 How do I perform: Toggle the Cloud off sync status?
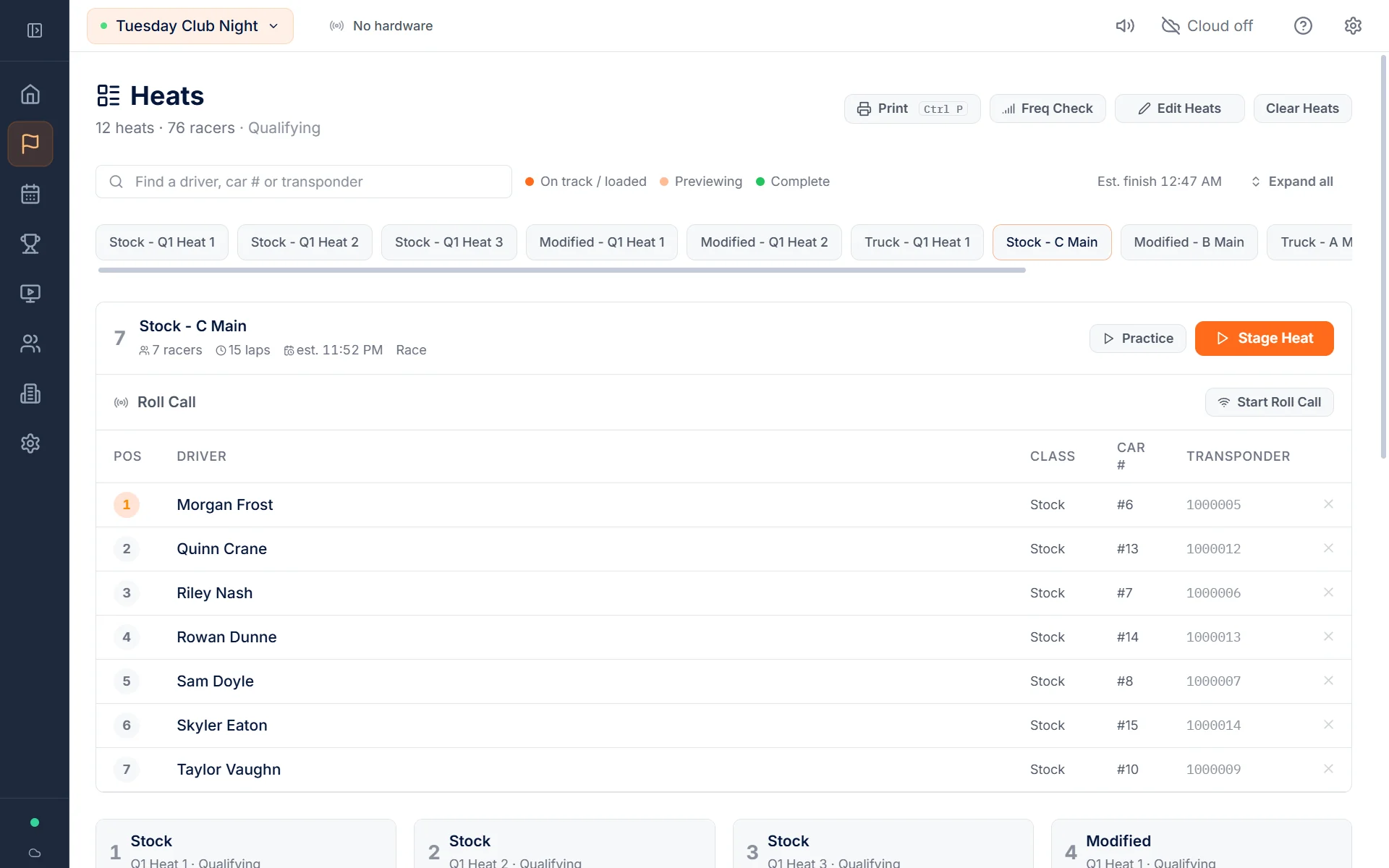pos(1207,26)
